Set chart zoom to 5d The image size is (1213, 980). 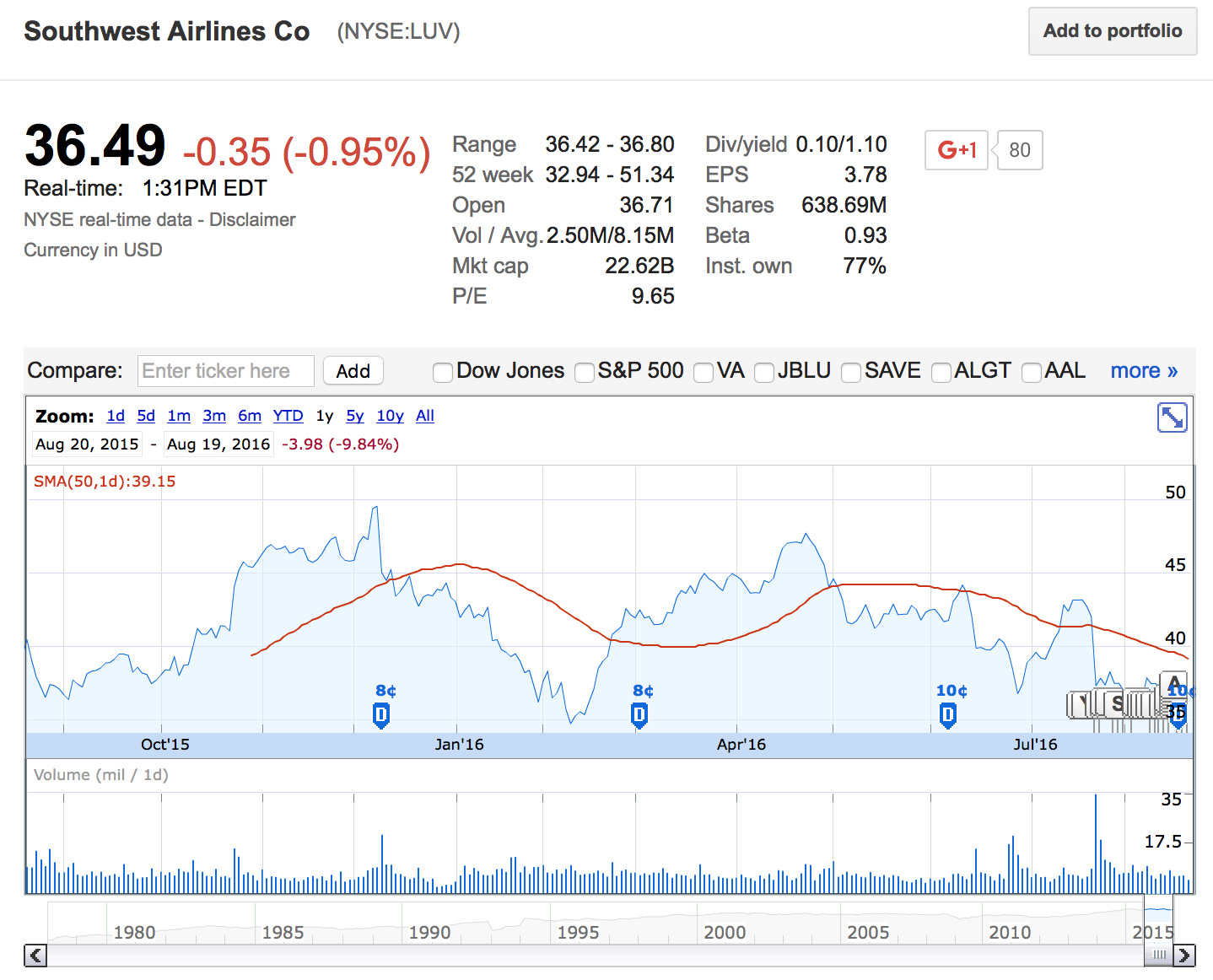tap(146, 416)
